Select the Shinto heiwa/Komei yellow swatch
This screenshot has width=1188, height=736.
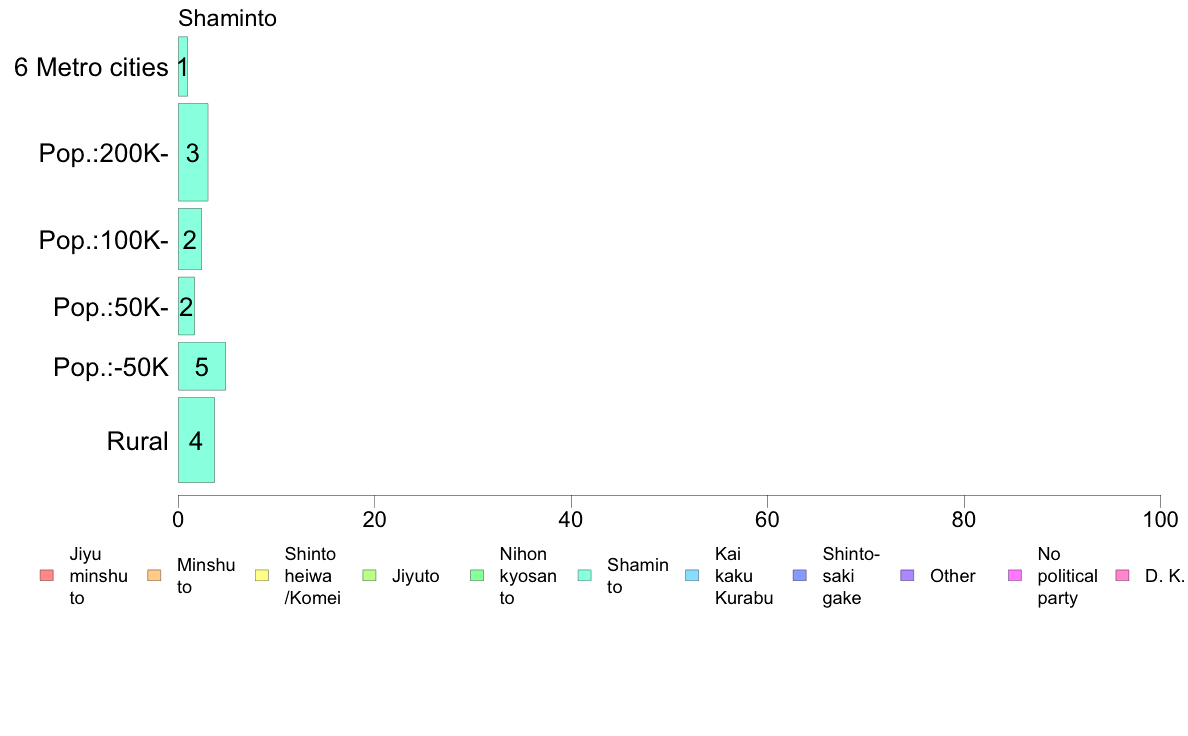pyautogui.click(x=262, y=575)
